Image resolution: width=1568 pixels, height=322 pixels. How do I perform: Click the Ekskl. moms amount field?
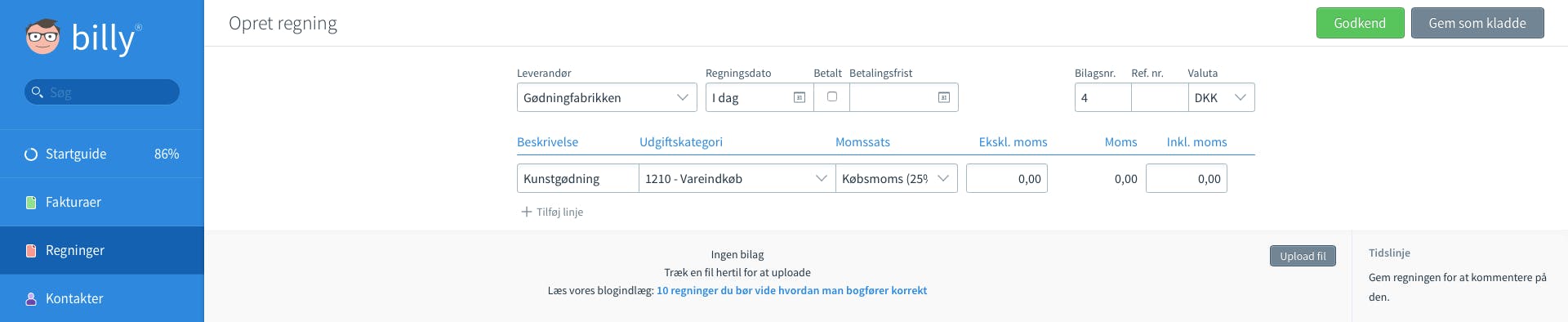pos(1007,178)
